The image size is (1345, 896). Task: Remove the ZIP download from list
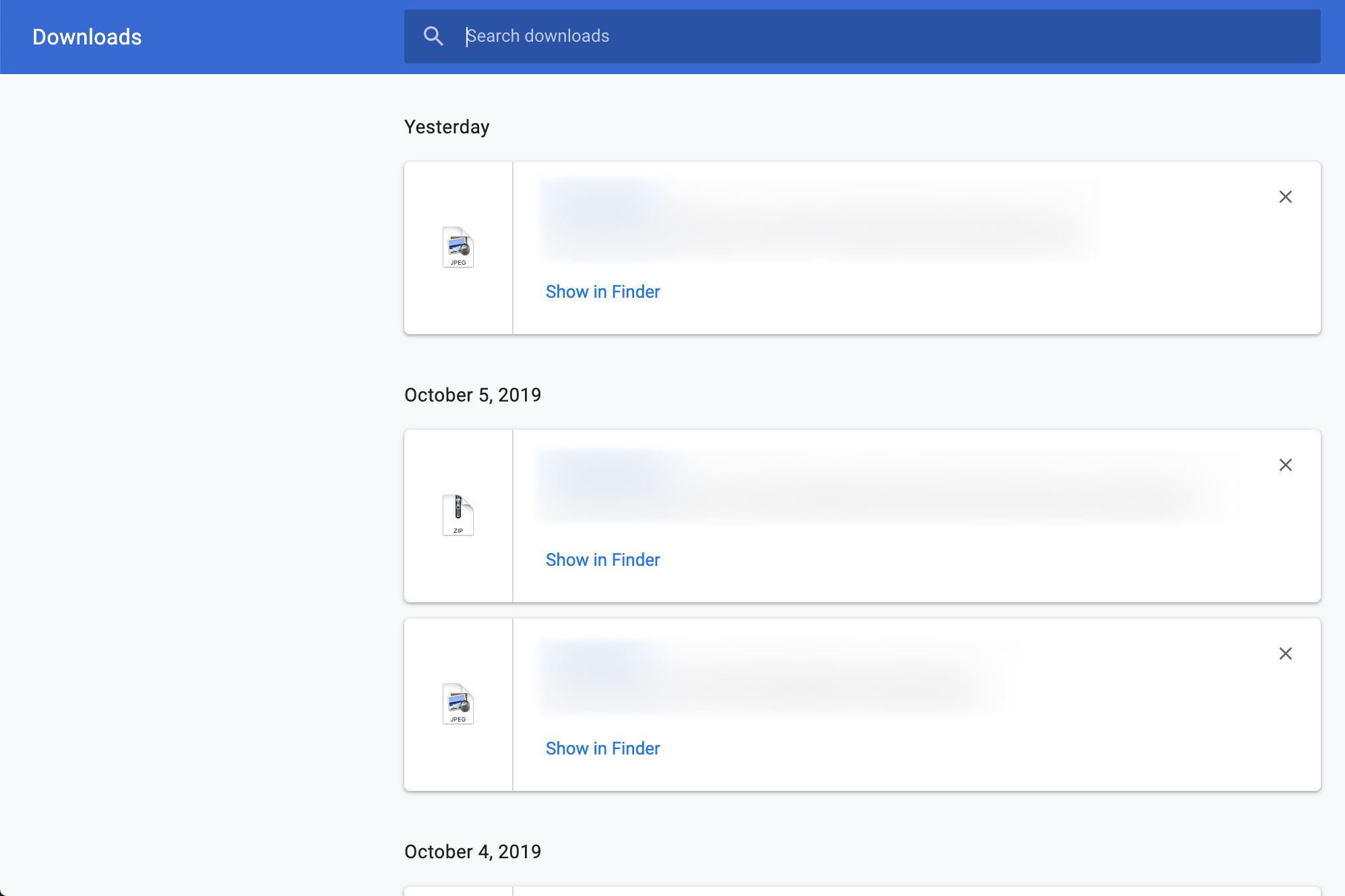point(1286,465)
